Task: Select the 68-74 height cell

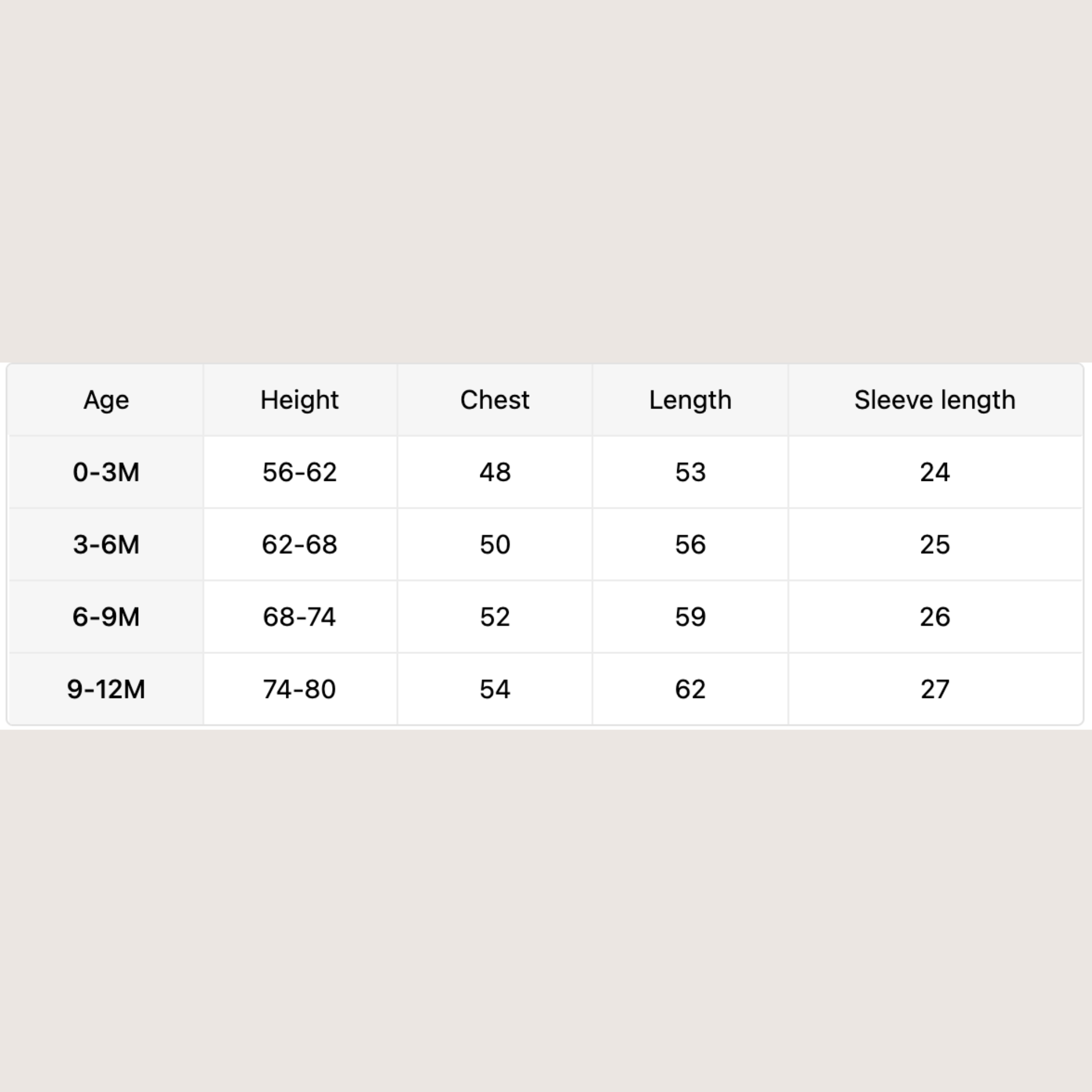Action: point(300,617)
